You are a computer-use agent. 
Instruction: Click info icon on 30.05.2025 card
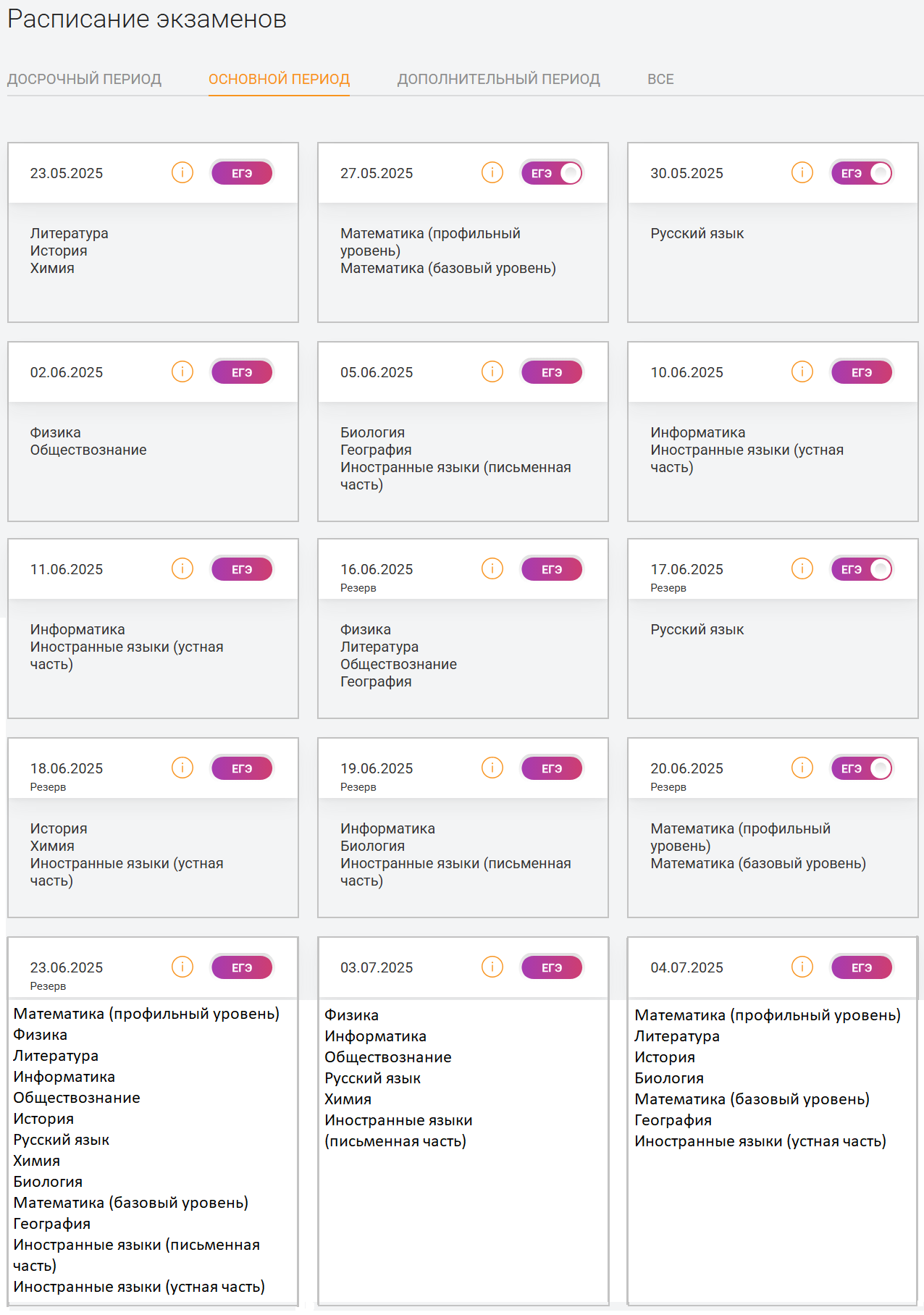click(802, 173)
